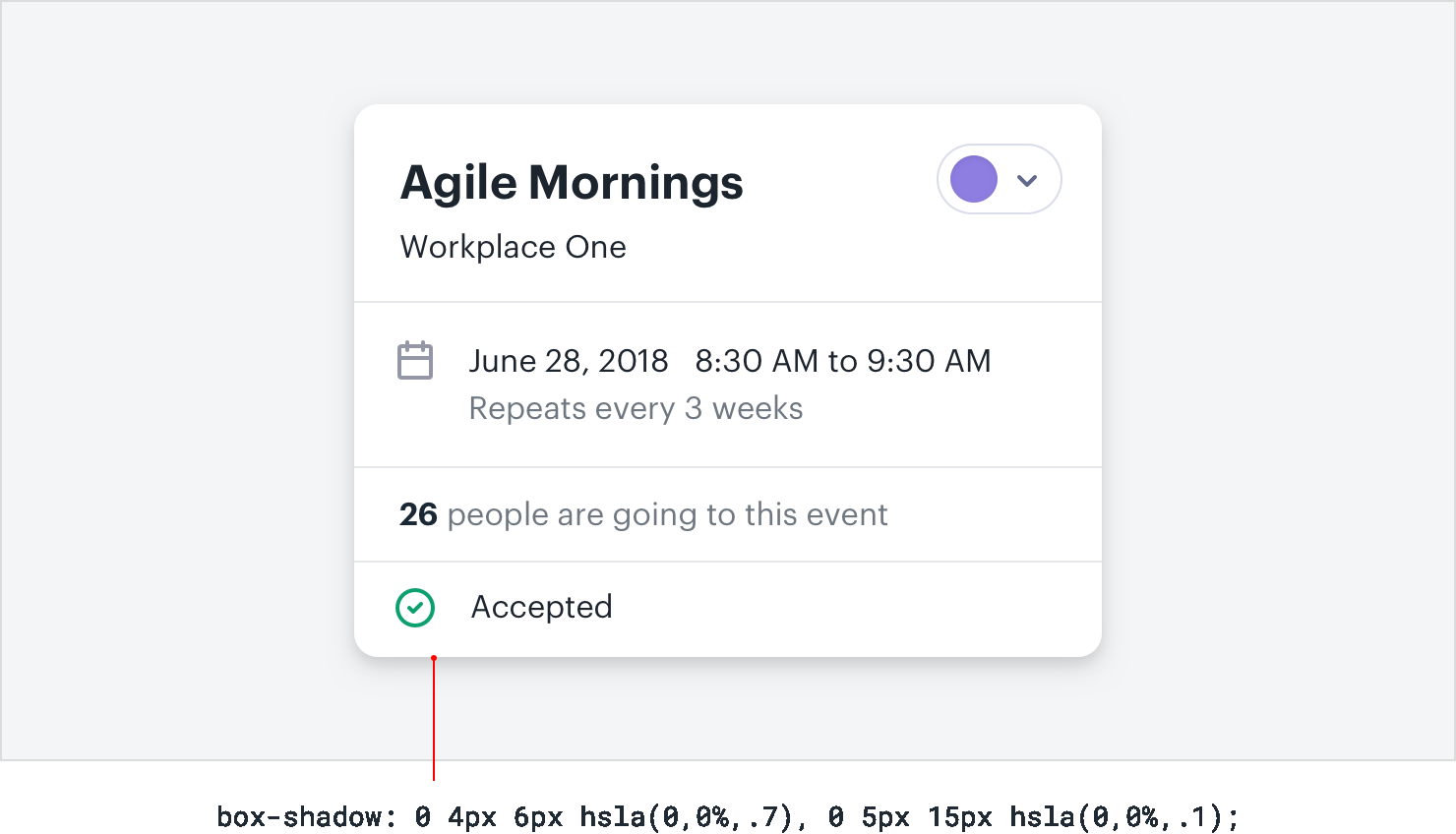Click the green accepted checkmark icon
This screenshot has width=1456, height=834.
click(x=415, y=607)
